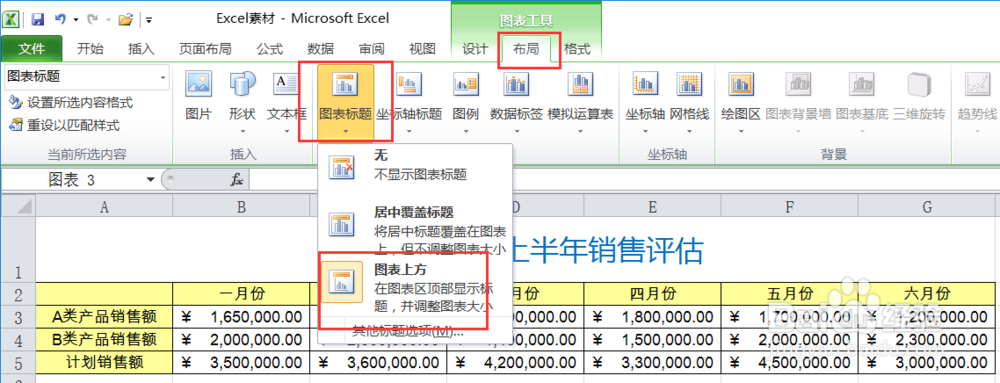The image size is (1000, 383).
Task: Open the Name Box dropdown arrow
Action: pos(151,180)
